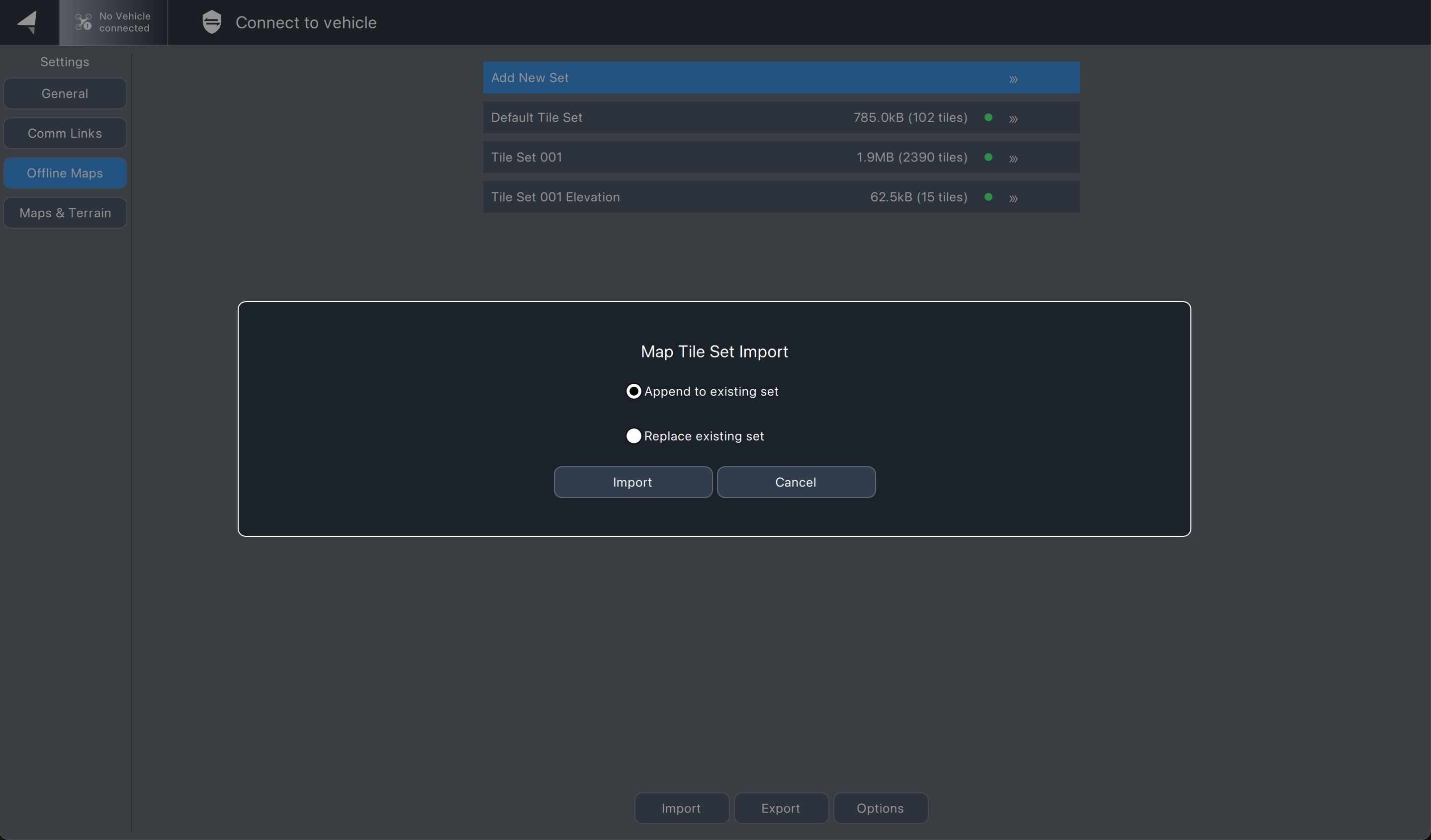Open Comm Links settings tab
The width and height of the screenshot is (1431, 840).
(65, 133)
